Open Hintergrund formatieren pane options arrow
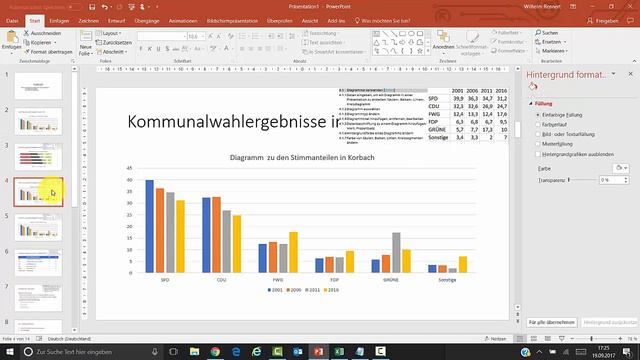The width and height of the screenshot is (640, 360). coord(613,74)
